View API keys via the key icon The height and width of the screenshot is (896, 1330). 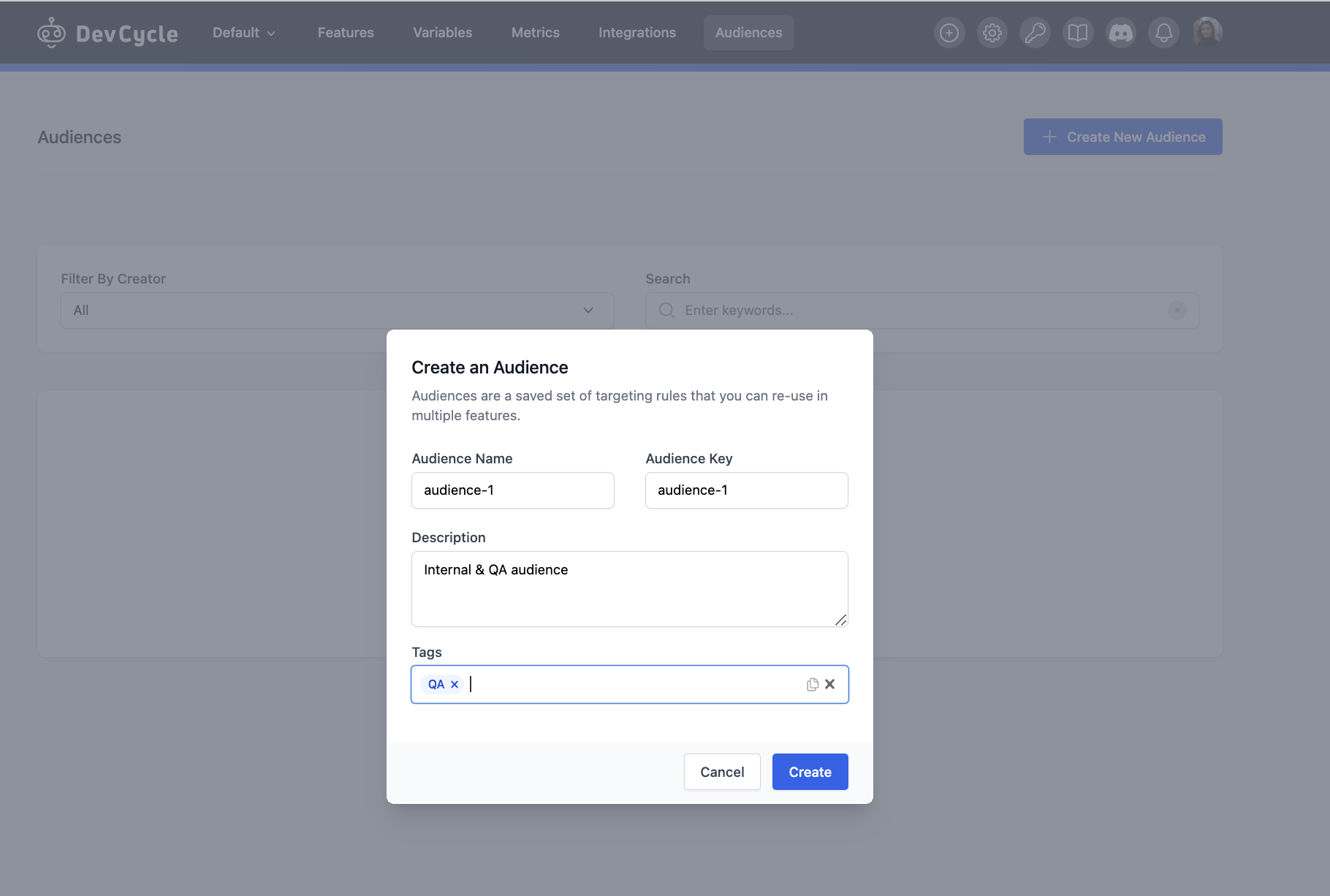pos(1035,32)
